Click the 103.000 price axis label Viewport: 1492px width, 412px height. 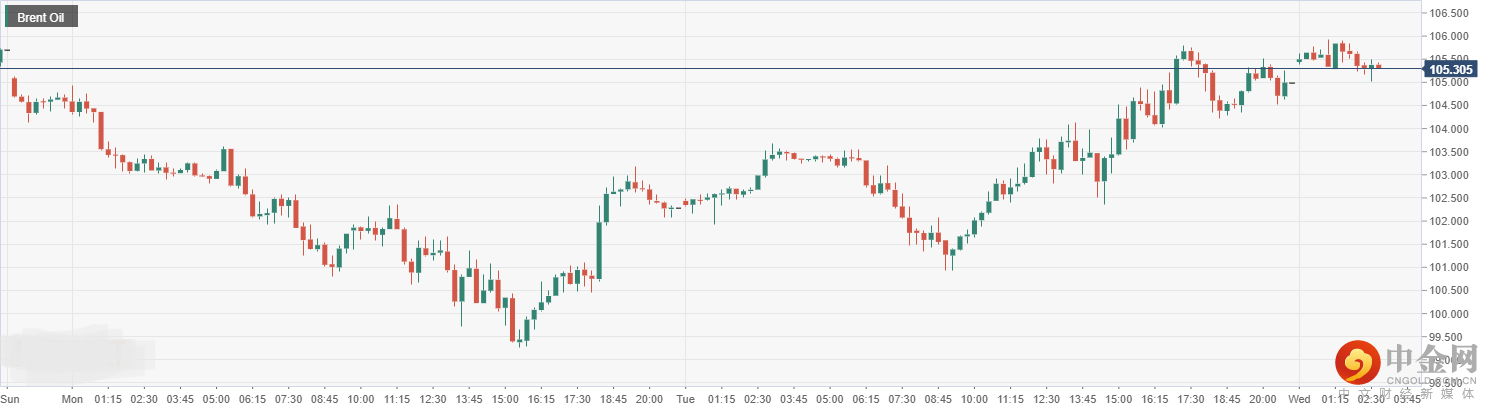(1451, 175)
